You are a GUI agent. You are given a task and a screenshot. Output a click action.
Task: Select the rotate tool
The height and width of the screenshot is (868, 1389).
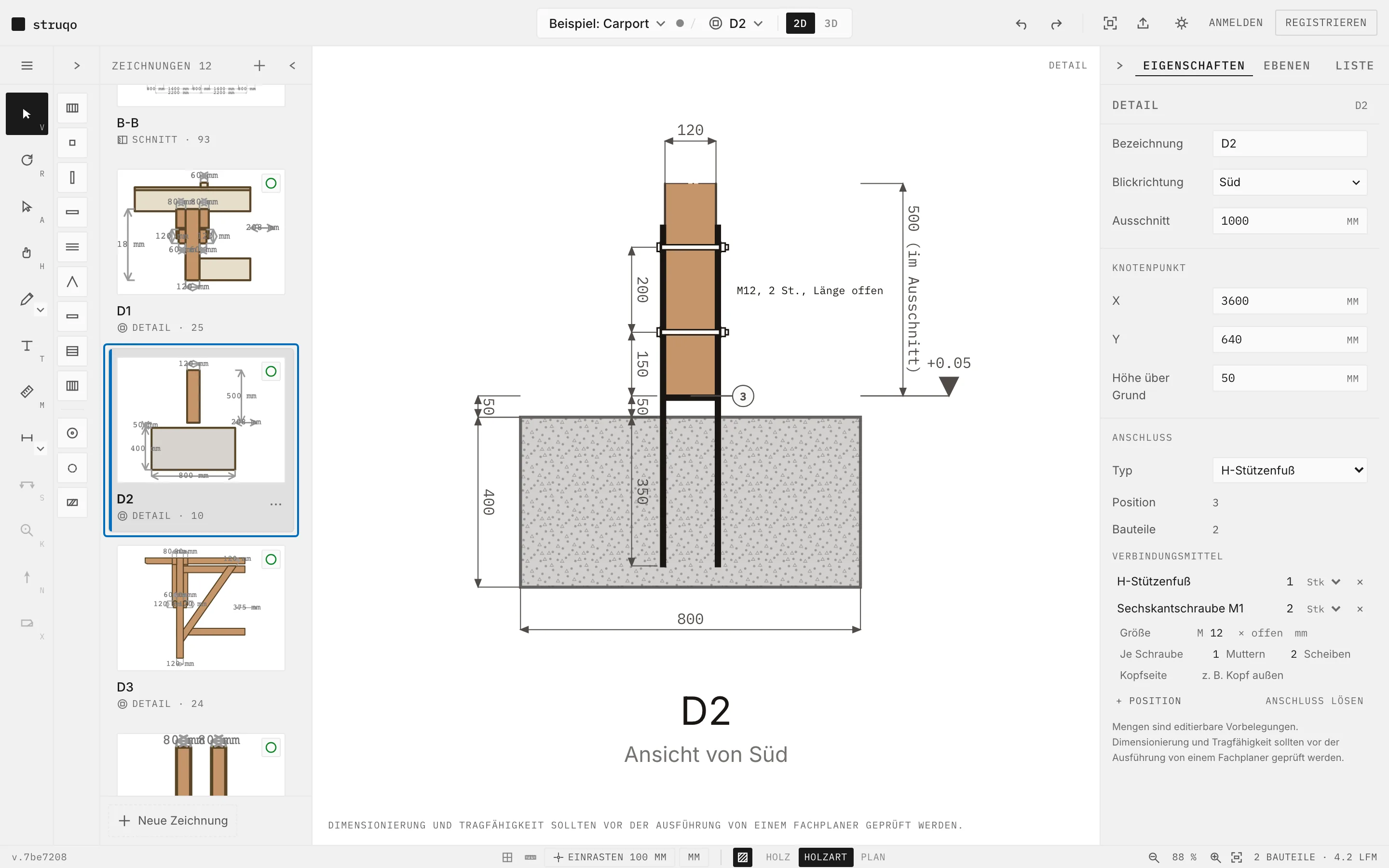(x=27, y=160)
